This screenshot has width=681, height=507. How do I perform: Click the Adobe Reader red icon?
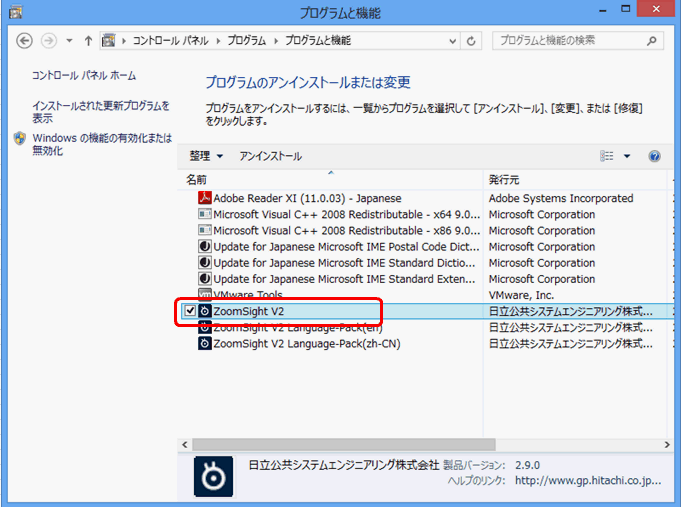point(205,198)
